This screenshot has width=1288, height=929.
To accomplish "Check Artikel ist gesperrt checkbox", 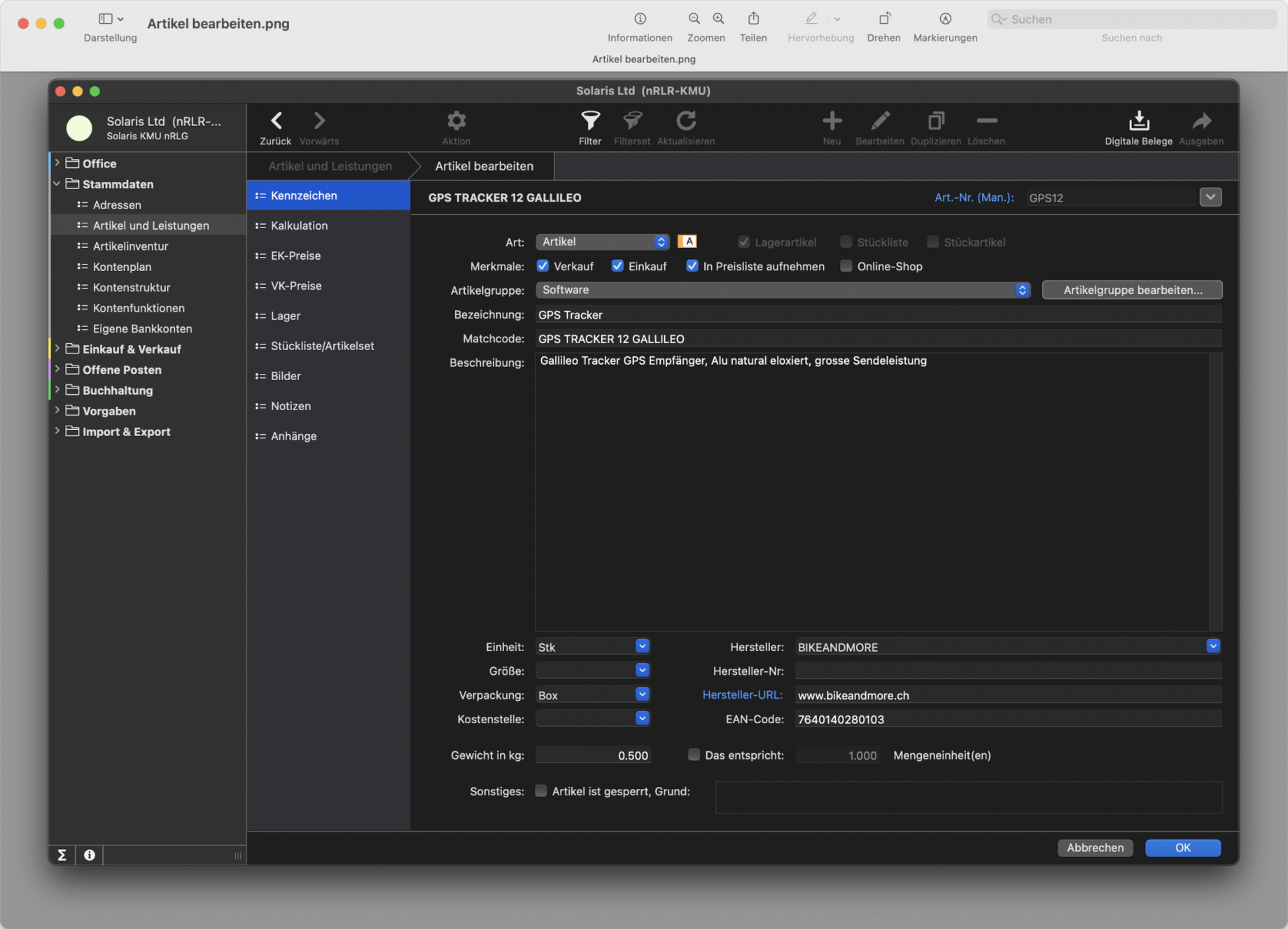I will coord(541,791).
